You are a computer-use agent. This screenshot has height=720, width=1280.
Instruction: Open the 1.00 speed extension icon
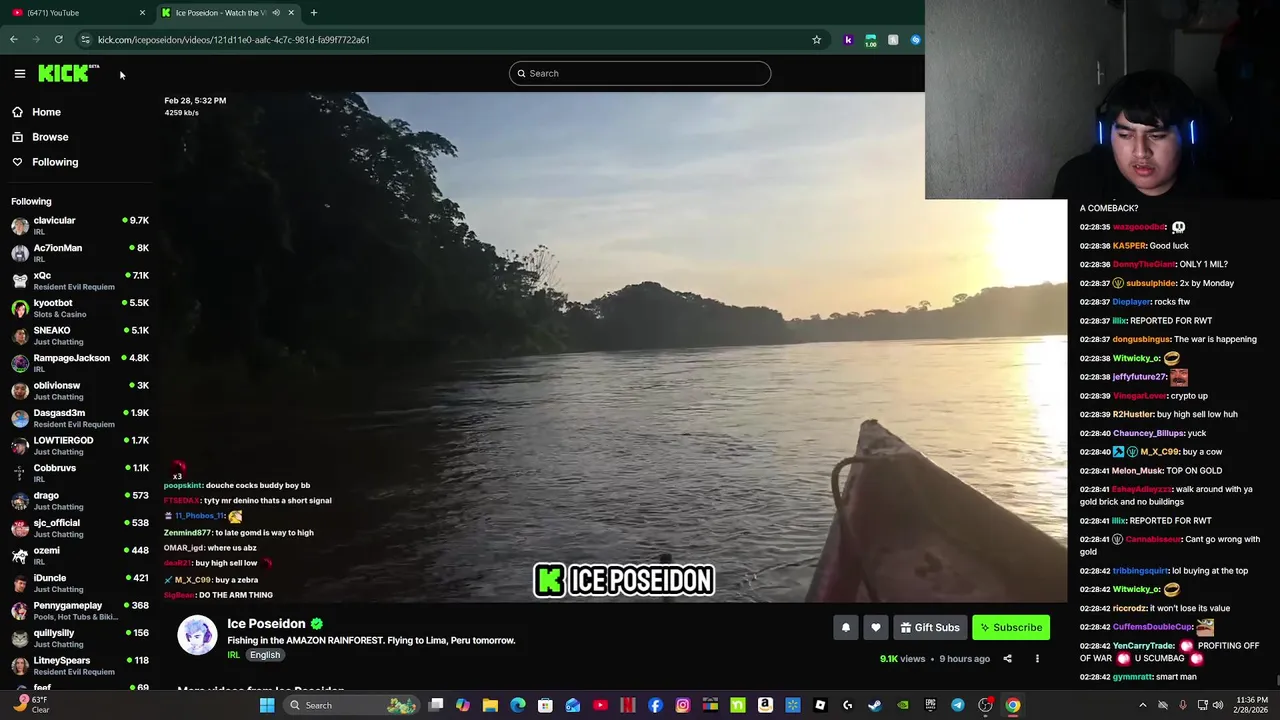pyautogui.click(x=871, y=40)
